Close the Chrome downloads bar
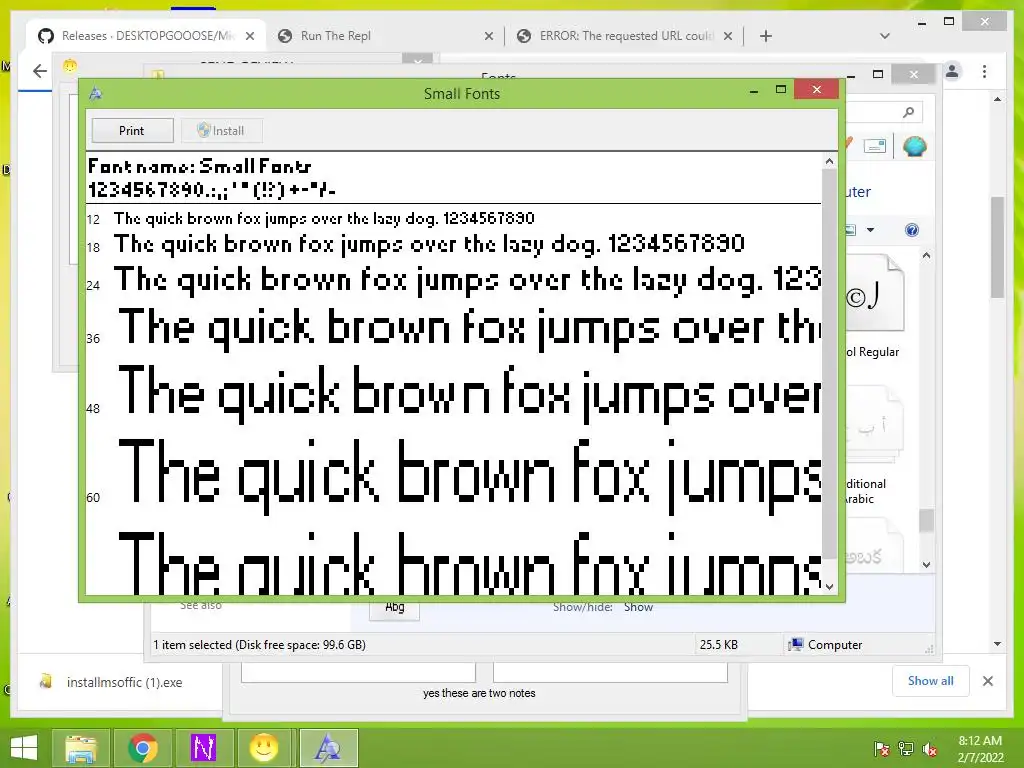The width and height of the screenshot is (1024, 768). pos(987,681)
